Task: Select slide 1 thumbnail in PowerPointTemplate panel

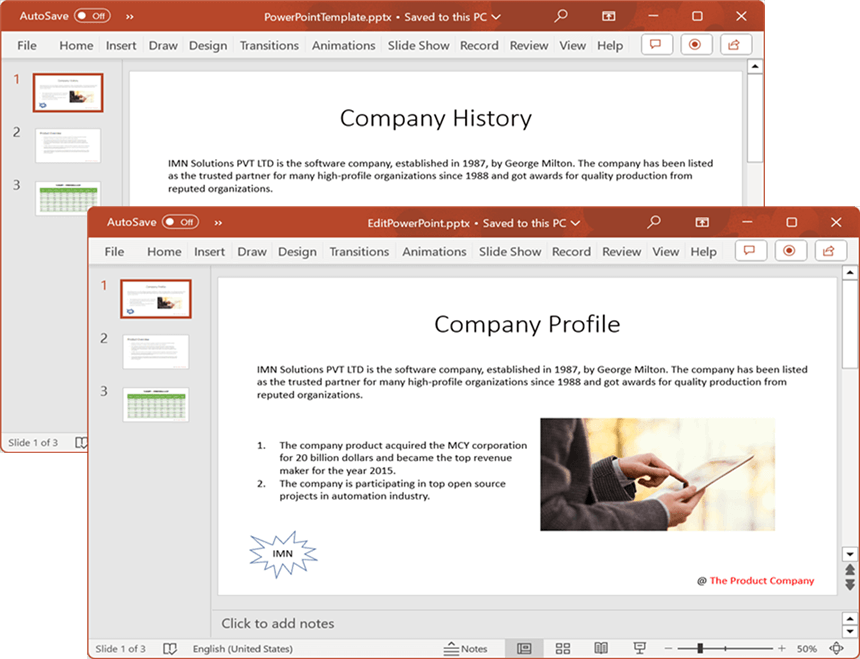Action: (x=68, y=93)
